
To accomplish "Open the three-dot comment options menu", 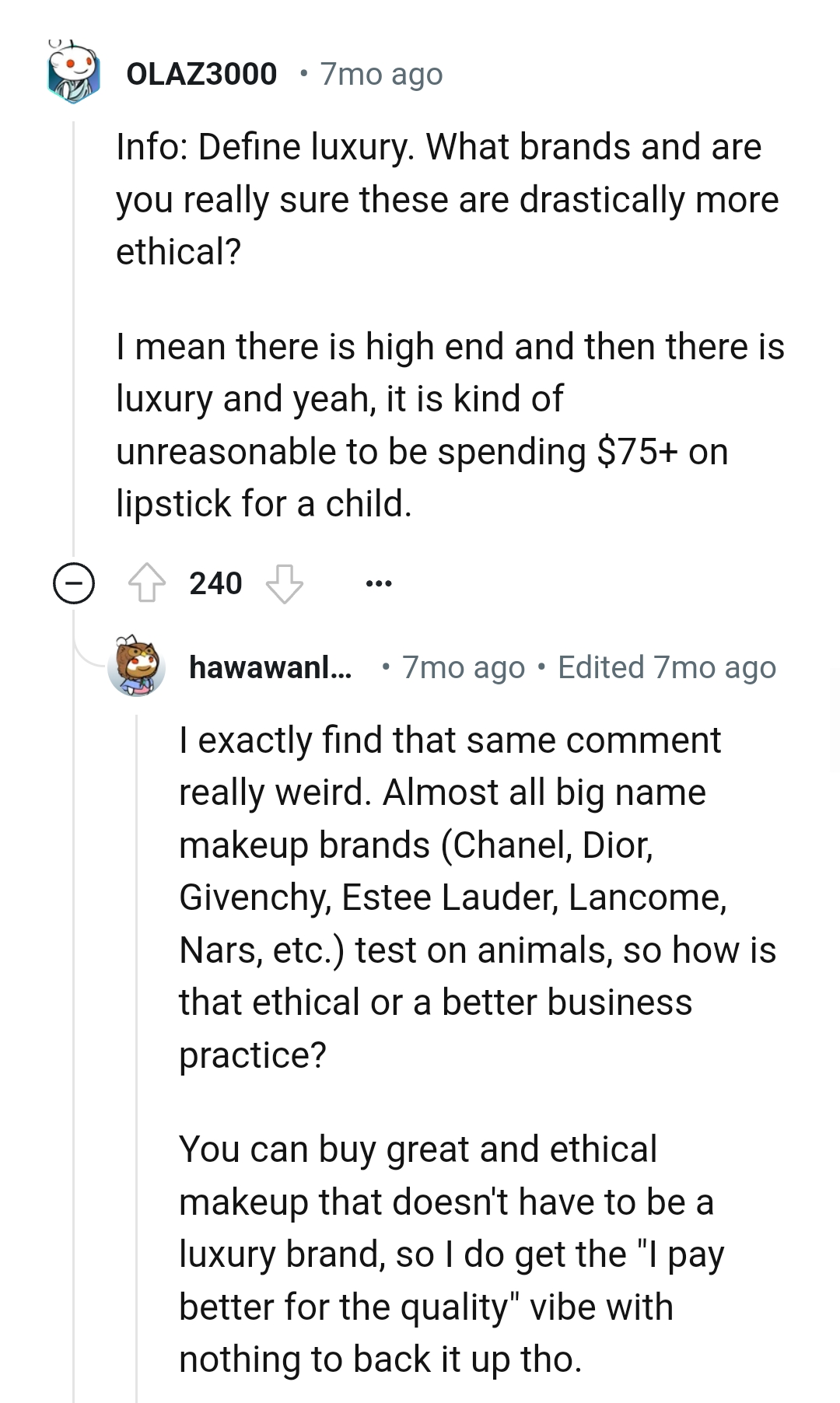I will (x=380, y=583).
